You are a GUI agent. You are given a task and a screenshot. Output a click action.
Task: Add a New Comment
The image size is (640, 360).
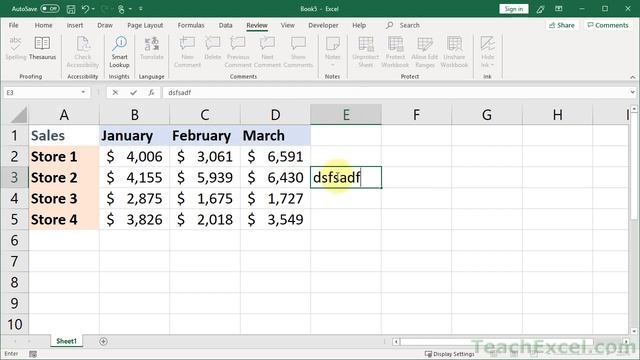click(x=187, y=51)
